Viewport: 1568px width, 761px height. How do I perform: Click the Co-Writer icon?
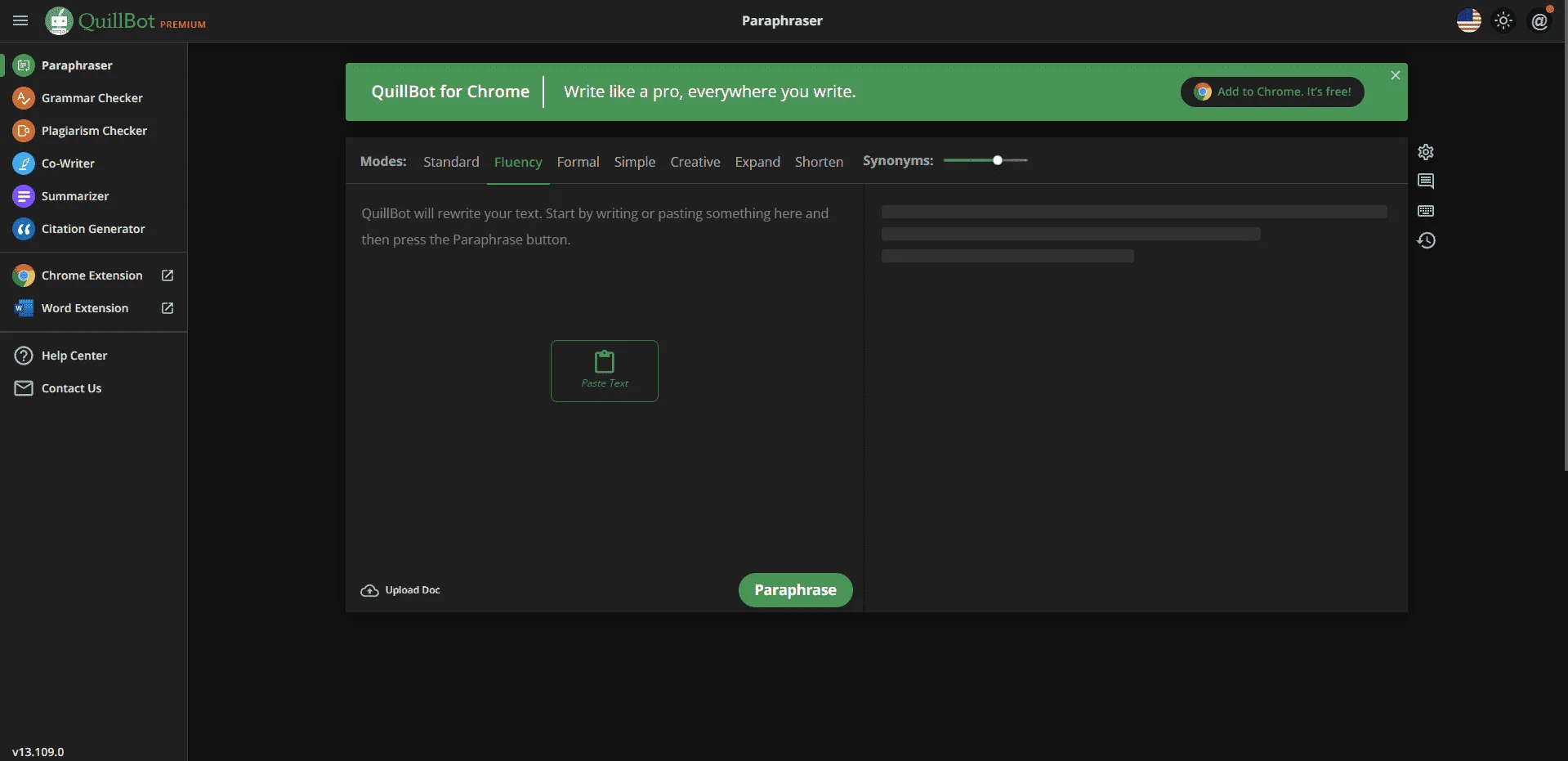(25, 163)
